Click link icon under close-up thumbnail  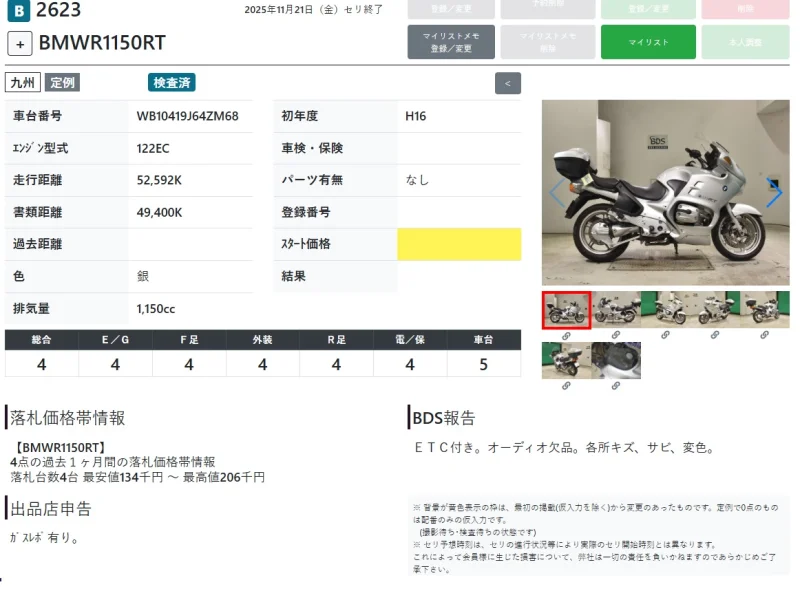click(x=615, y=386)
